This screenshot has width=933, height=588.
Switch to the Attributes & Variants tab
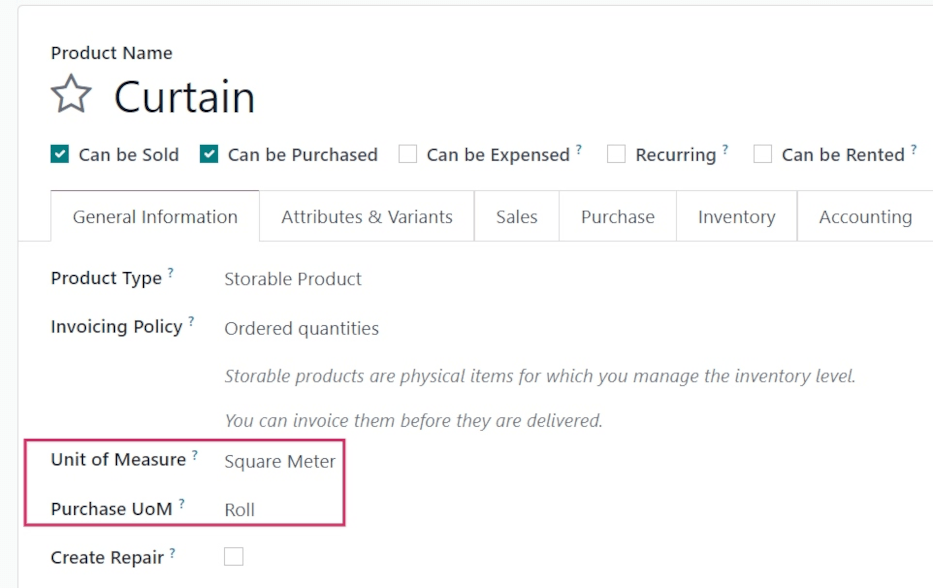tap(366, 216)
